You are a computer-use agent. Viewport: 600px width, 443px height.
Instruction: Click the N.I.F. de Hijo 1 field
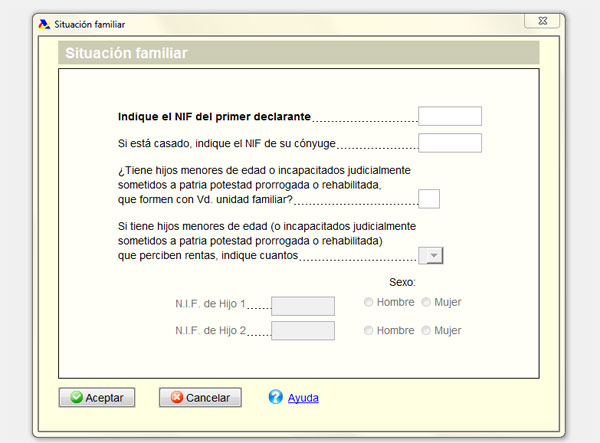tap(302, 306)
